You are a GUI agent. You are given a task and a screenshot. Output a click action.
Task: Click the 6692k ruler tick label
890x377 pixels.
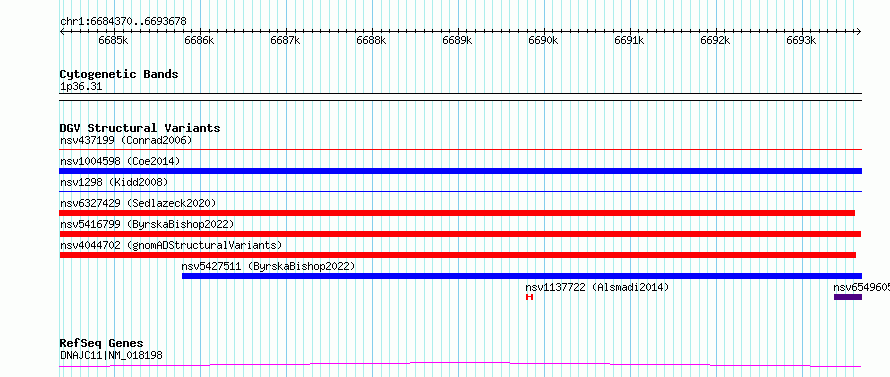716,40
